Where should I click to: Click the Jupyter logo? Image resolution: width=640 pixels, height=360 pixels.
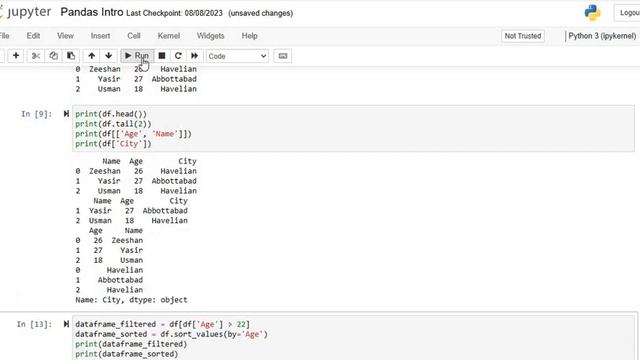click(25, 12)
